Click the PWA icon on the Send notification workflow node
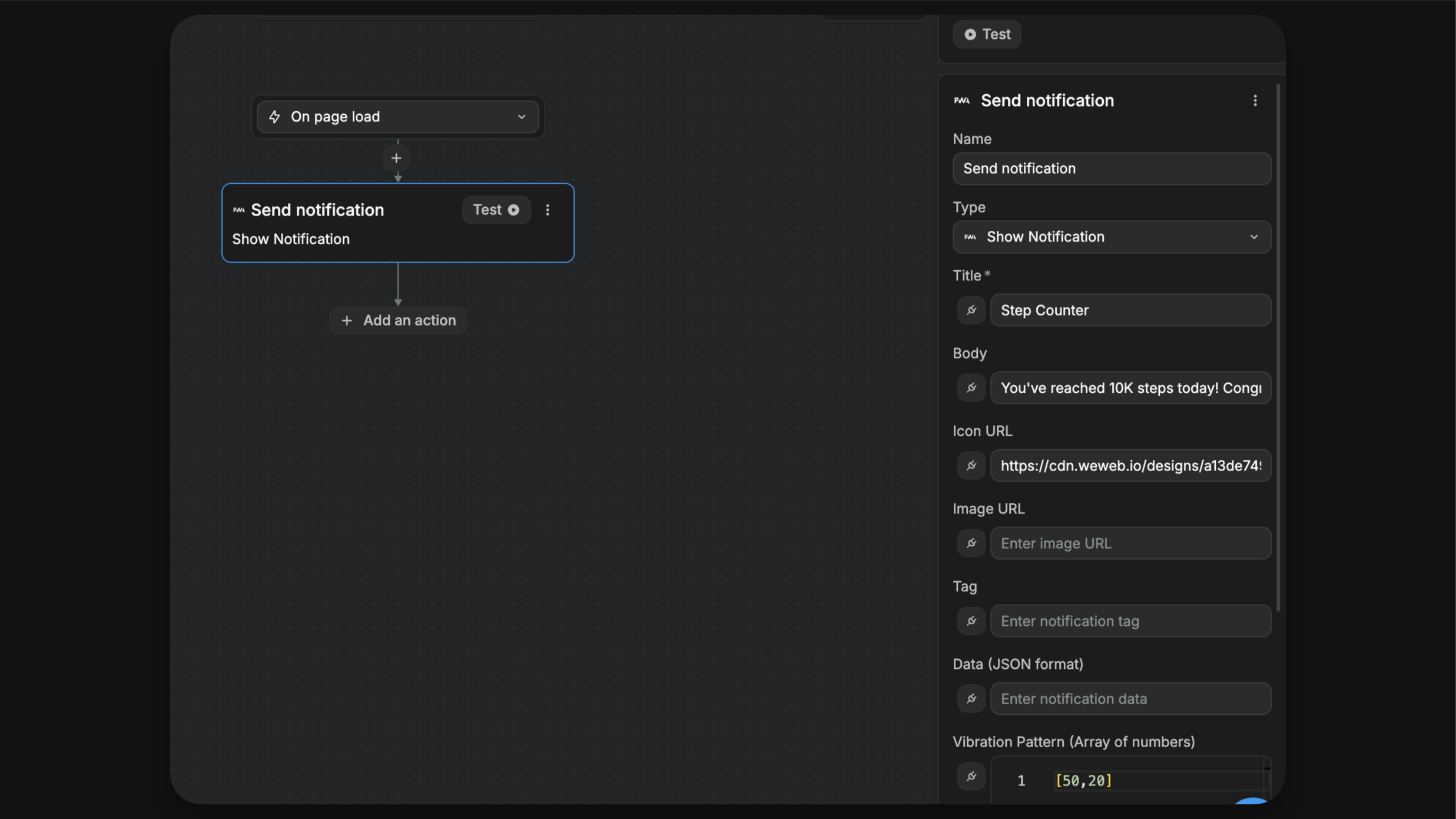 [238, 210]
